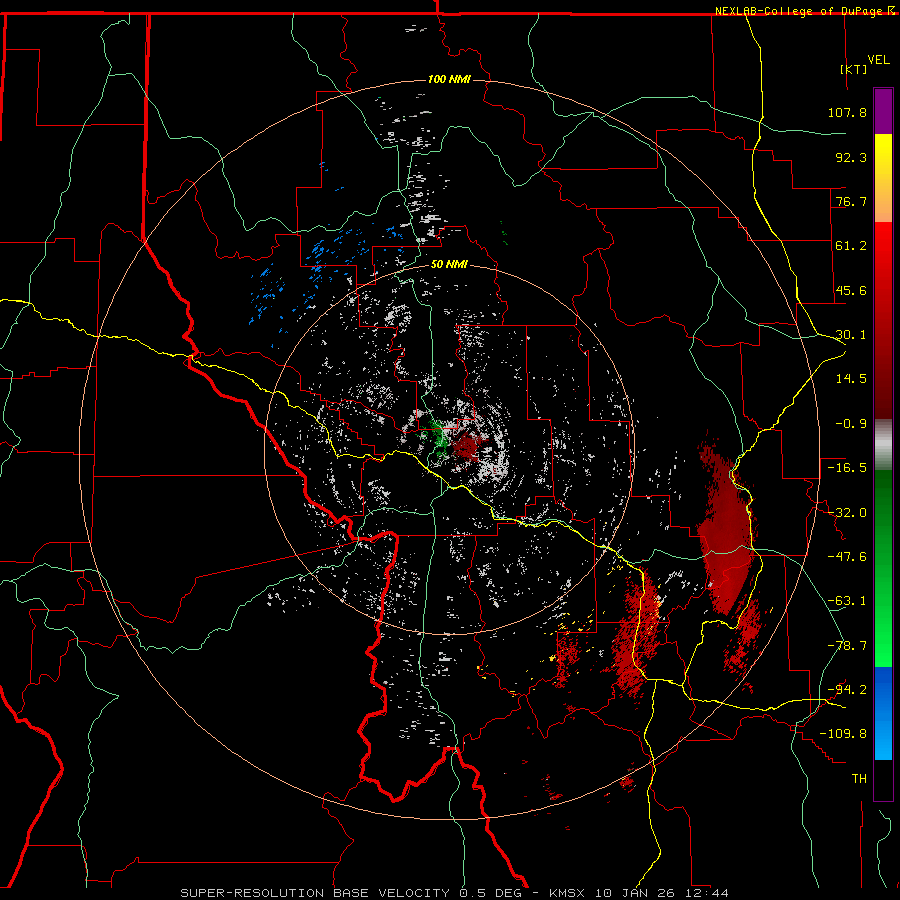Click the -63.1 scale value
900x900 pixels.
pos(847,601)
